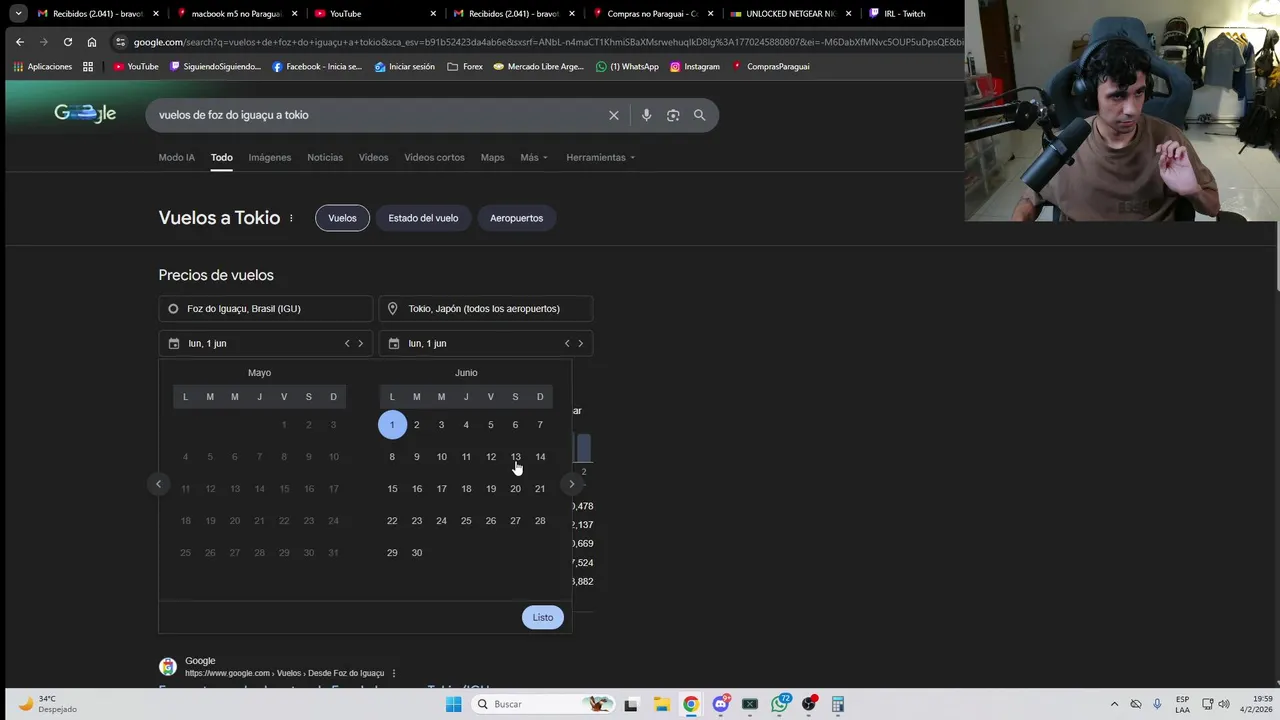Image resolution: width=1280 pixels, height=720 pixels.
Task: Click the Google logo
Action: [x=85, y=114]
